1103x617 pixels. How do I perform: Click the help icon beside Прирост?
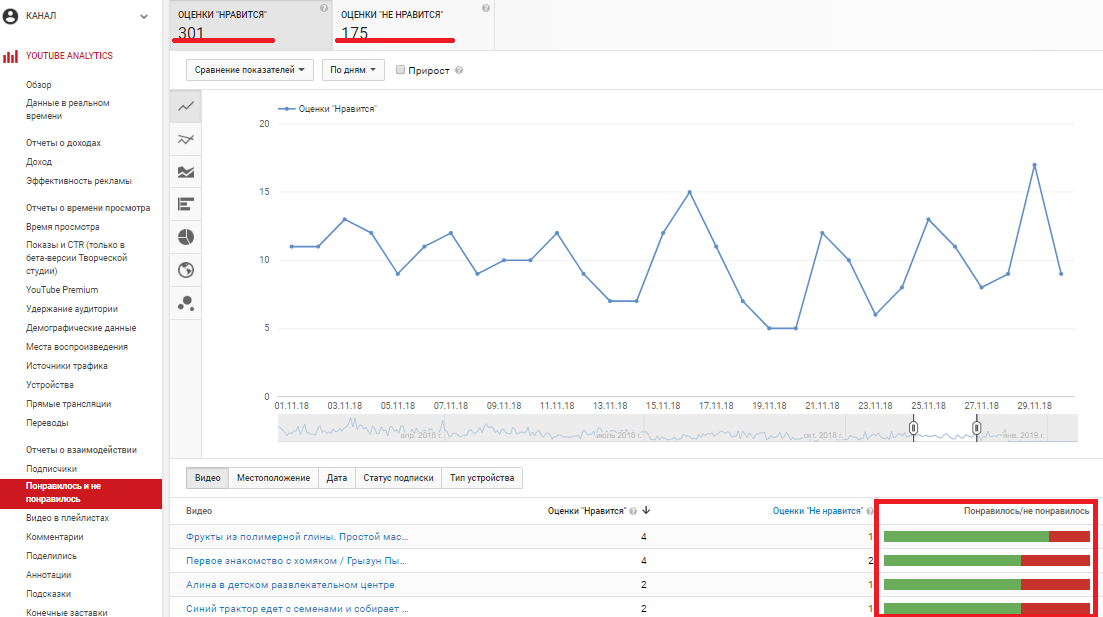(x=459, y=71)
